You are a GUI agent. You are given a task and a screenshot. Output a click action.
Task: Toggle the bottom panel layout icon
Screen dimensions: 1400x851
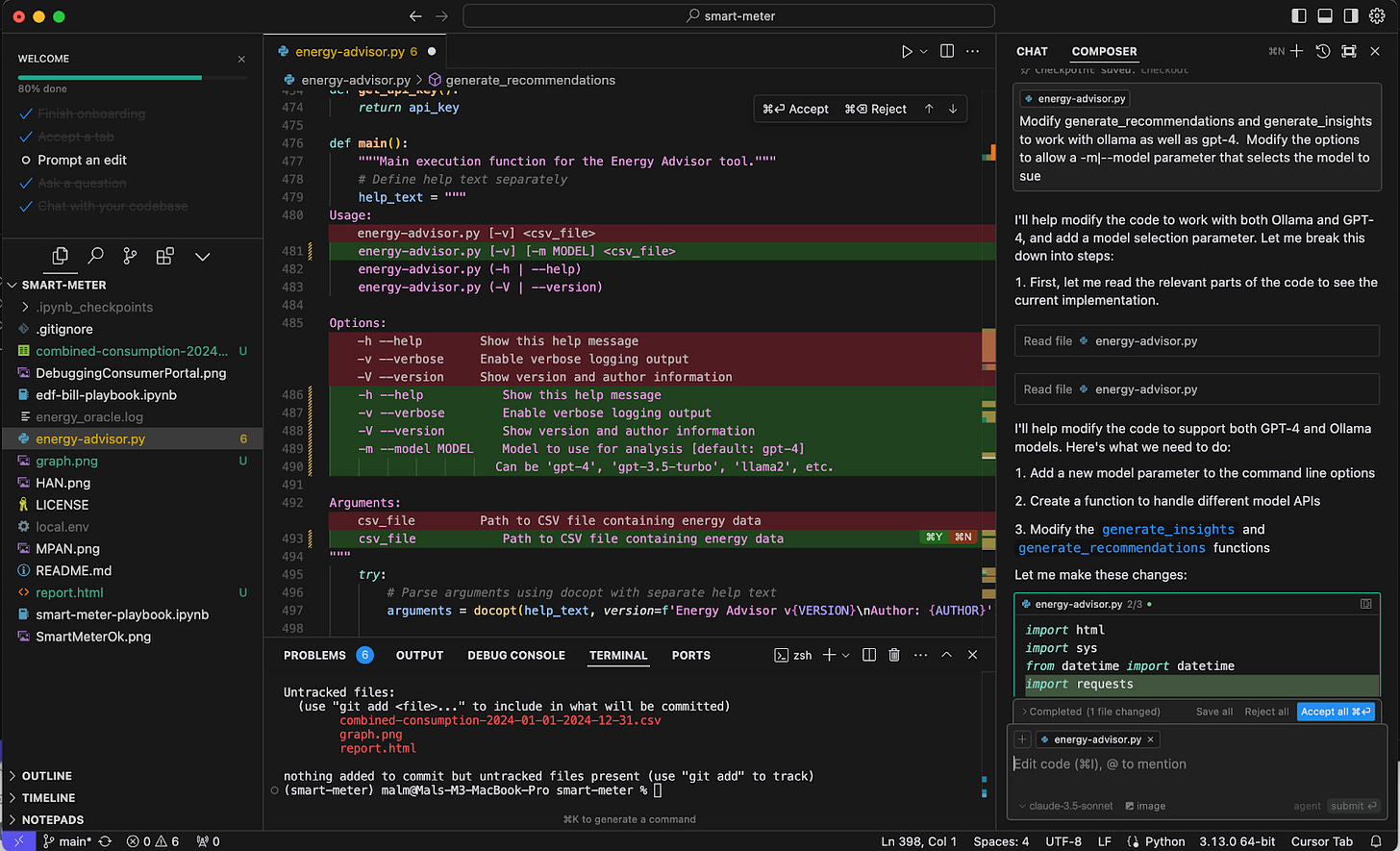point(1325,16)
